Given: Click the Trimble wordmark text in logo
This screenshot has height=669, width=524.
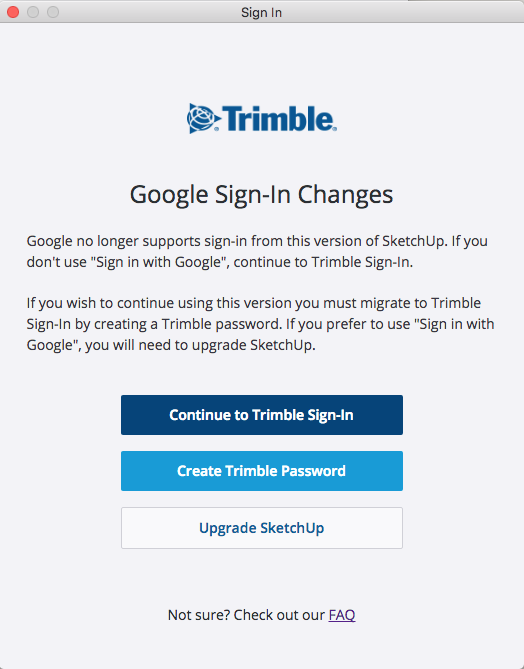Looking at the screenshot, I should point(279,119).
